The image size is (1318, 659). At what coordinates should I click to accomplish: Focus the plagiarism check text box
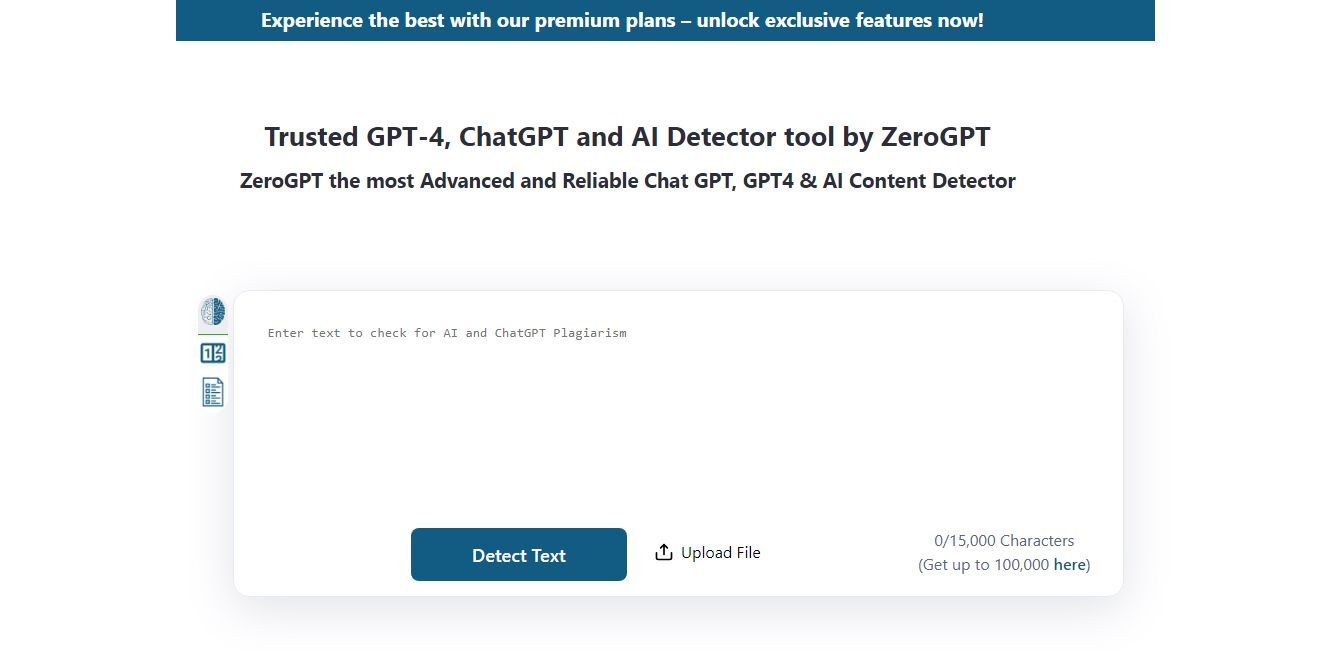tap(600, 400)
